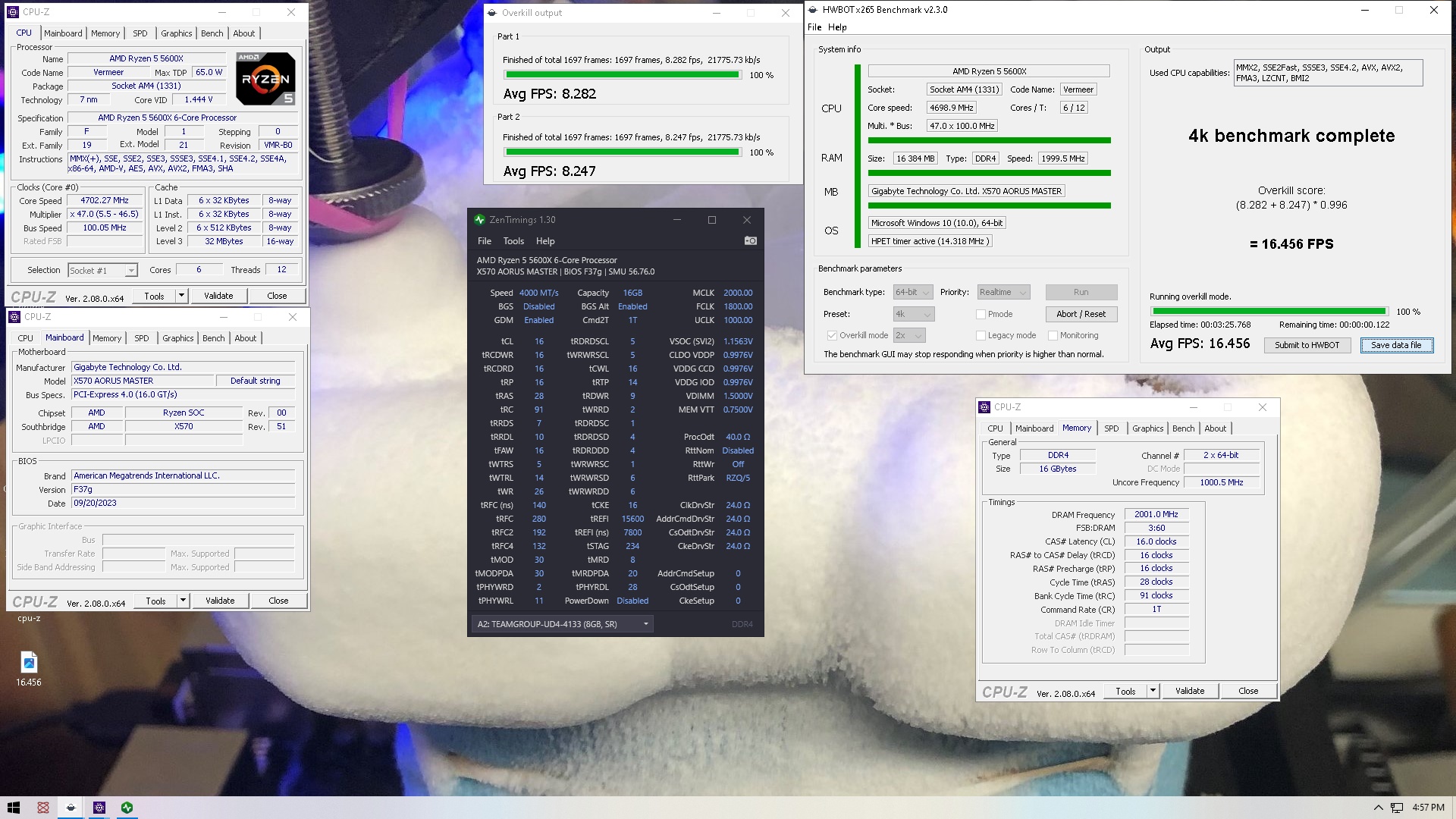This screenshot has height=819, width=1456.
Task: Click Validate in top CPU-Z window
Action: click(218, 296)
